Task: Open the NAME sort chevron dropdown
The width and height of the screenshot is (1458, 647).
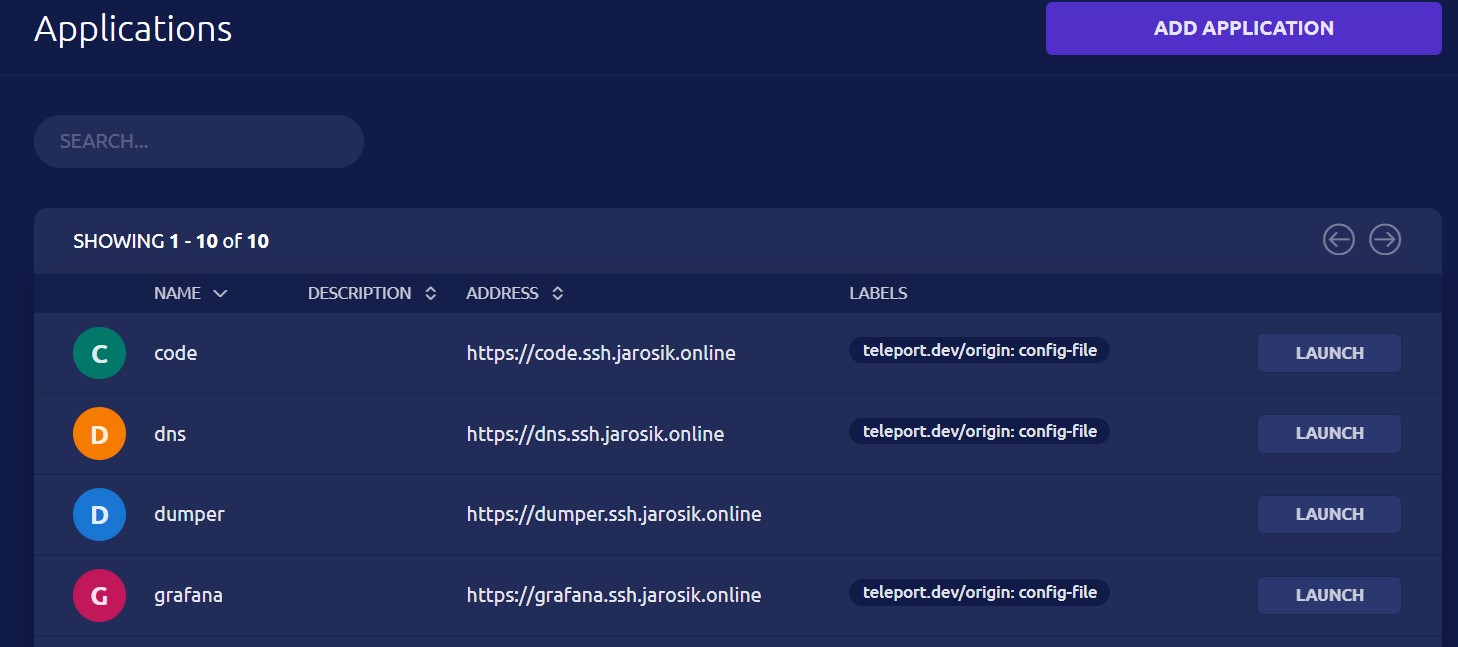Action: (x=219, y=294)
